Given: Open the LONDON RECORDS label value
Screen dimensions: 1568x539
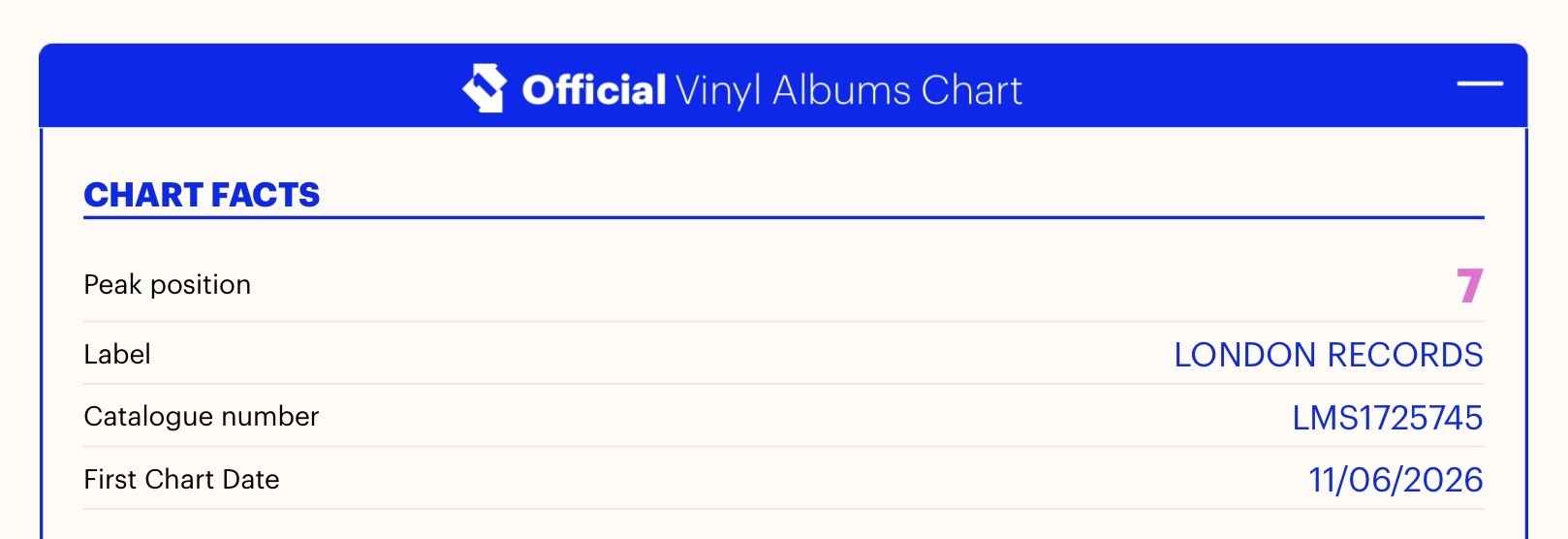Looking at the screenshot, I should 1329,355.
